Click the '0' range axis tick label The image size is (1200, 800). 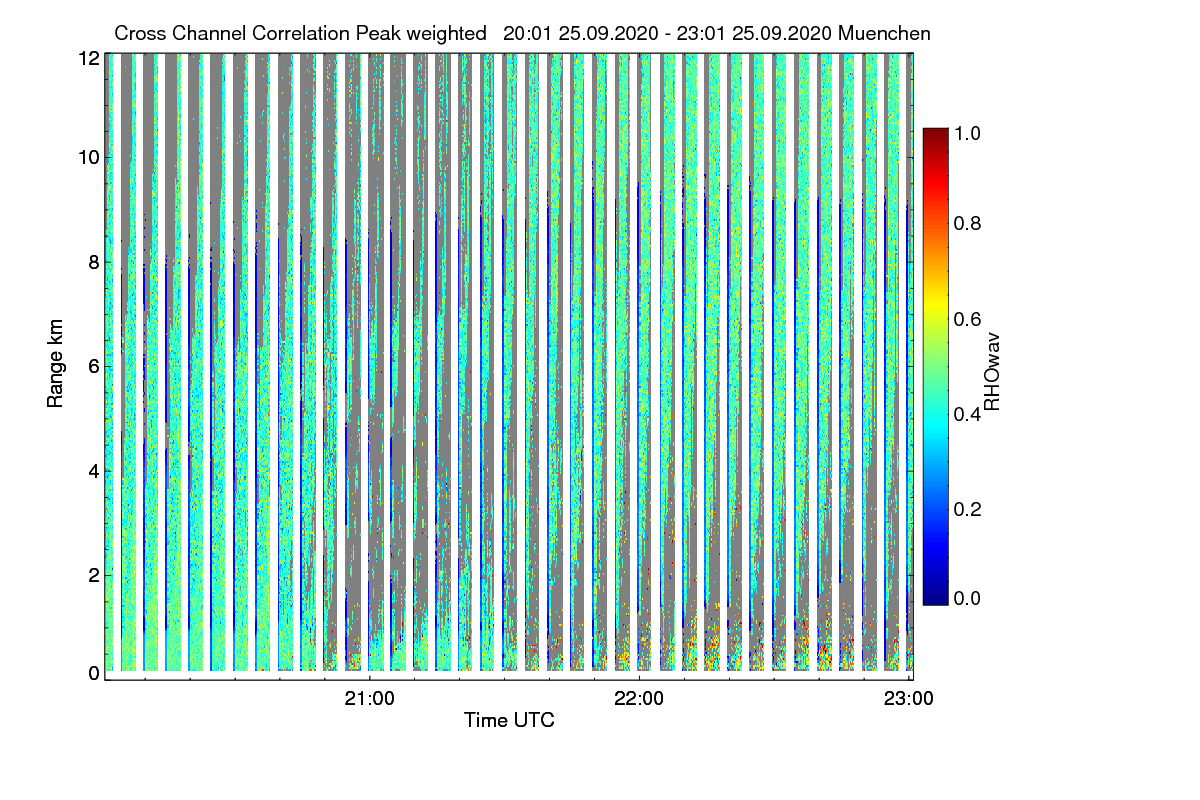click(95, 673)
